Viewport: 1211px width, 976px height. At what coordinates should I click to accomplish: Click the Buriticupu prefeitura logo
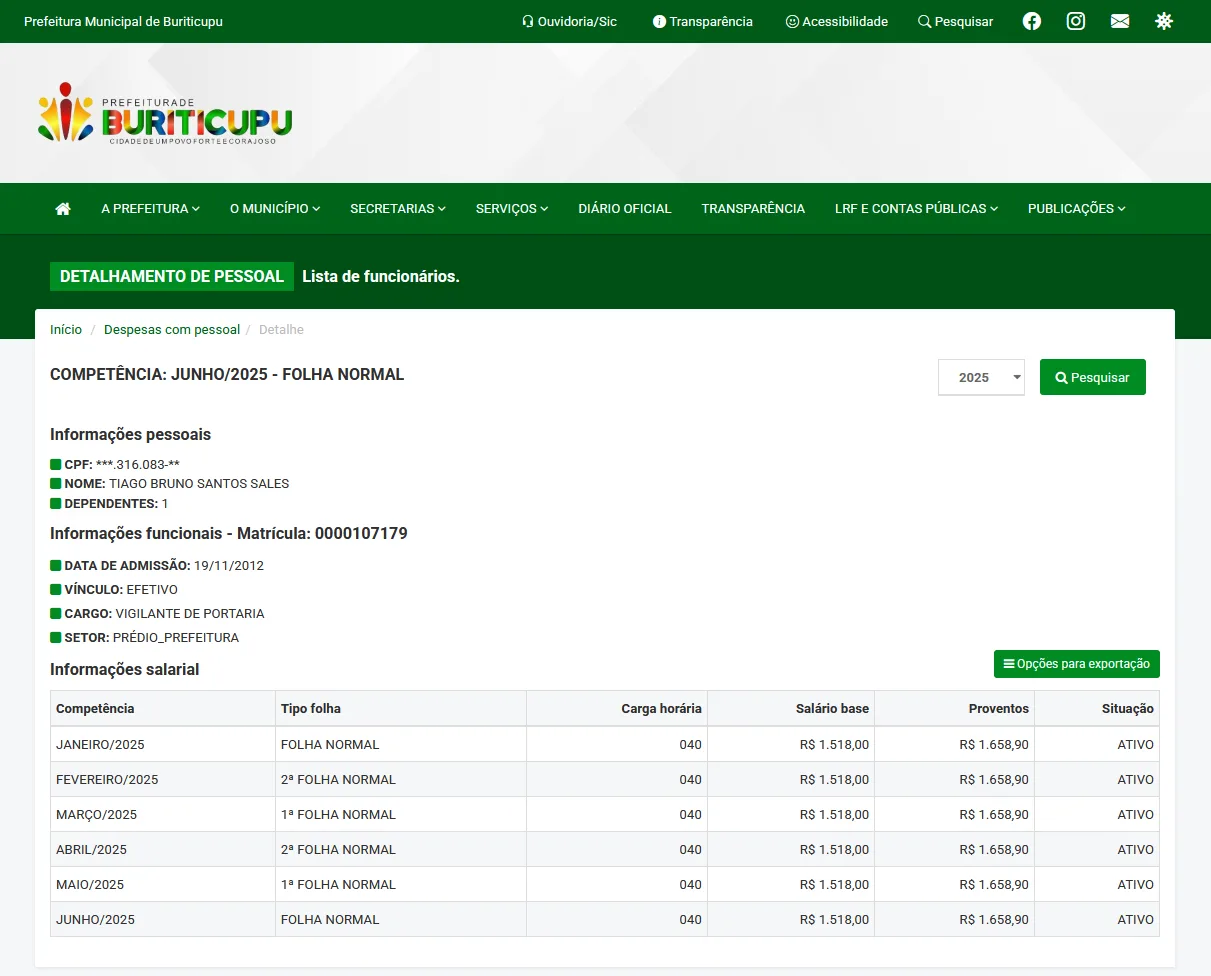(x=165, y=113)
